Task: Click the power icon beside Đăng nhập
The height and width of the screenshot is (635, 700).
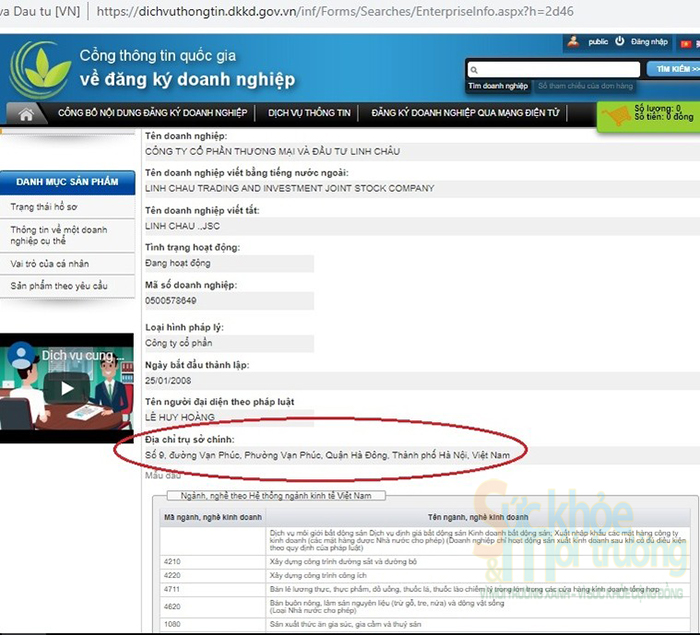Action: tap(620, 41)
